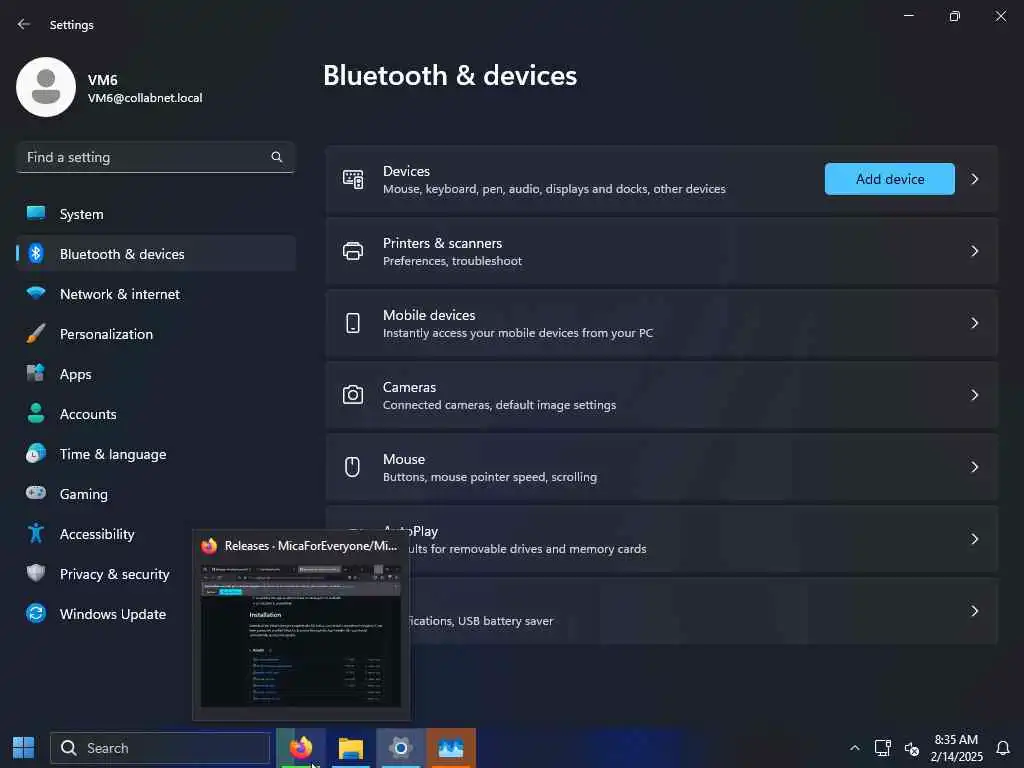Open the Mobile devices title
1024x768 pixels.
coord(429,315)
